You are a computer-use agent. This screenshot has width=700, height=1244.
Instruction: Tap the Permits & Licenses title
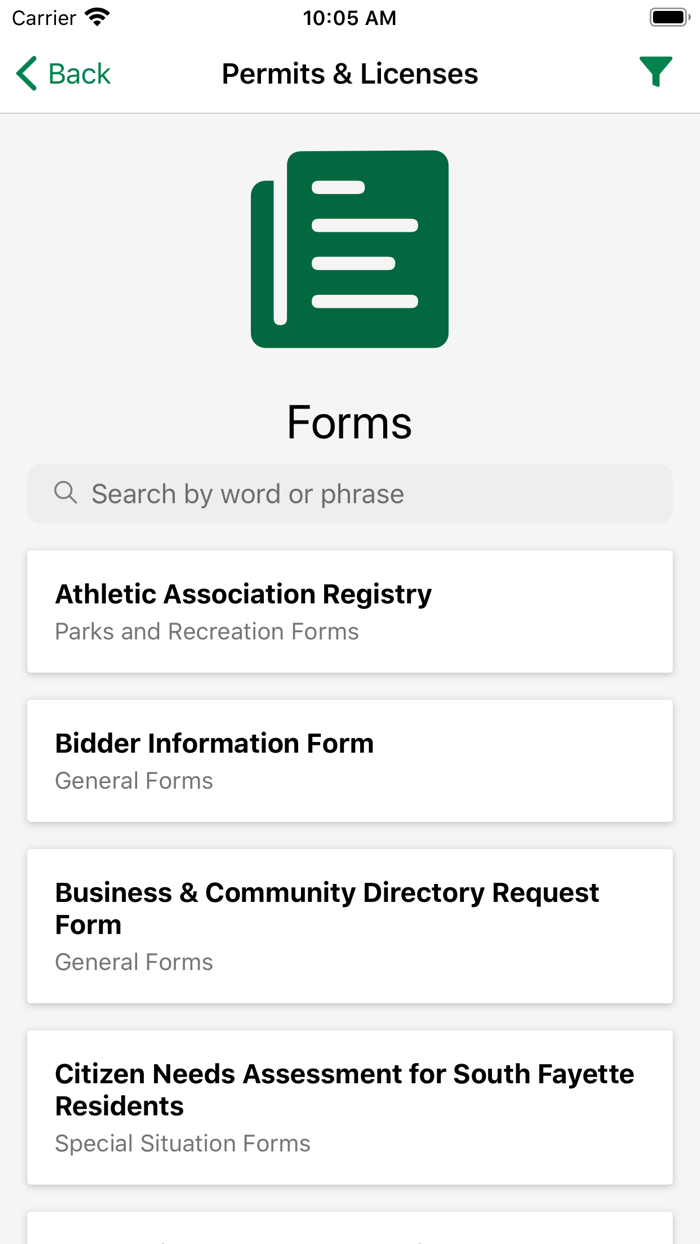pos(349,73)
